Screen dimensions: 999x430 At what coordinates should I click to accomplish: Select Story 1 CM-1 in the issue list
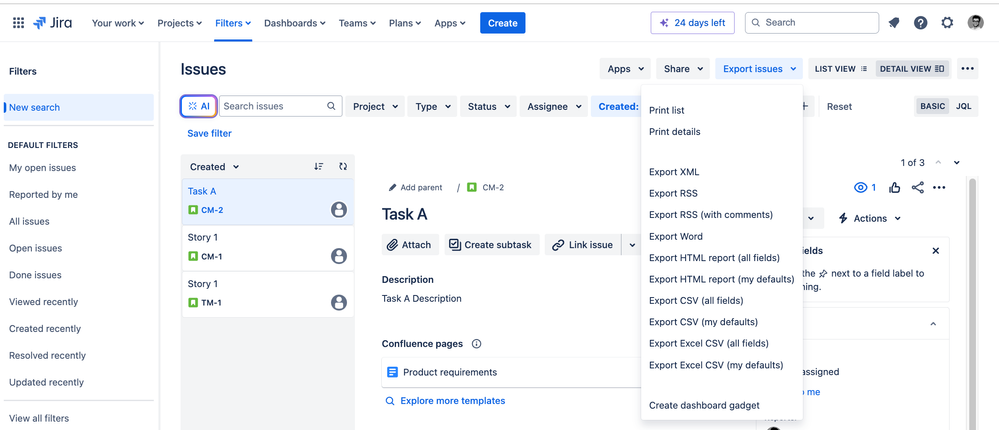pos(268,248)
